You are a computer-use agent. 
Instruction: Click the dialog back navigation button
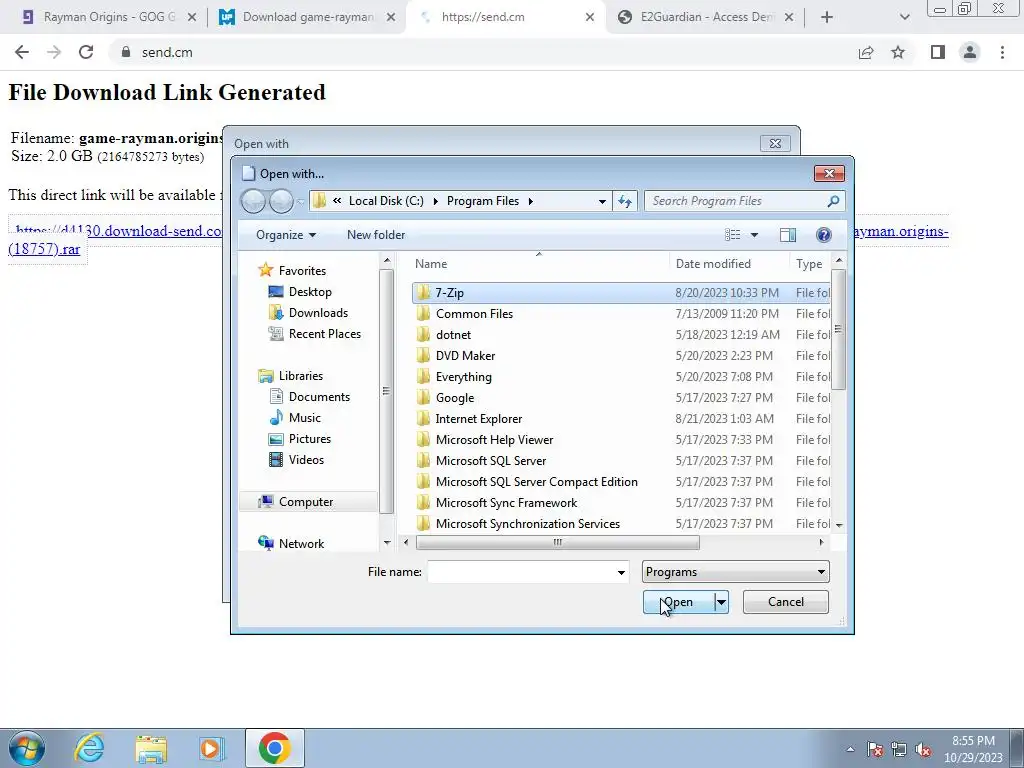coord(253,201)
